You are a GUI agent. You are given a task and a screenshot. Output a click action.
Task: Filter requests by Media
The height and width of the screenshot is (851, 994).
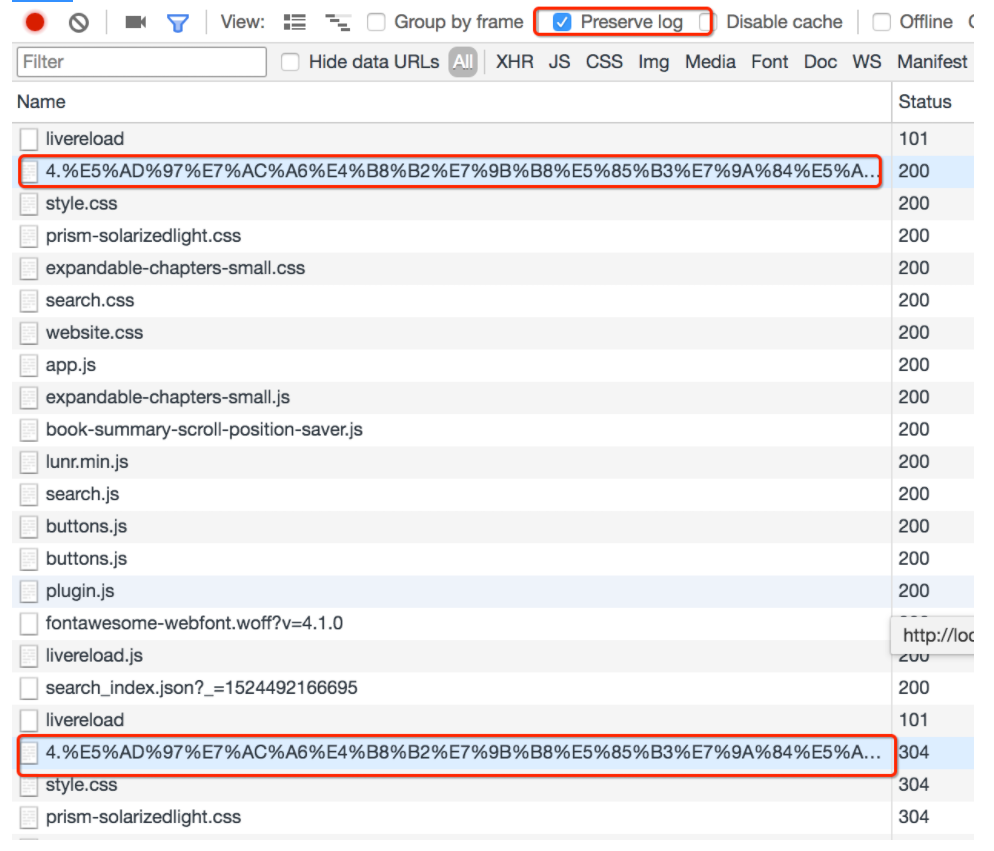pos(710,62)
